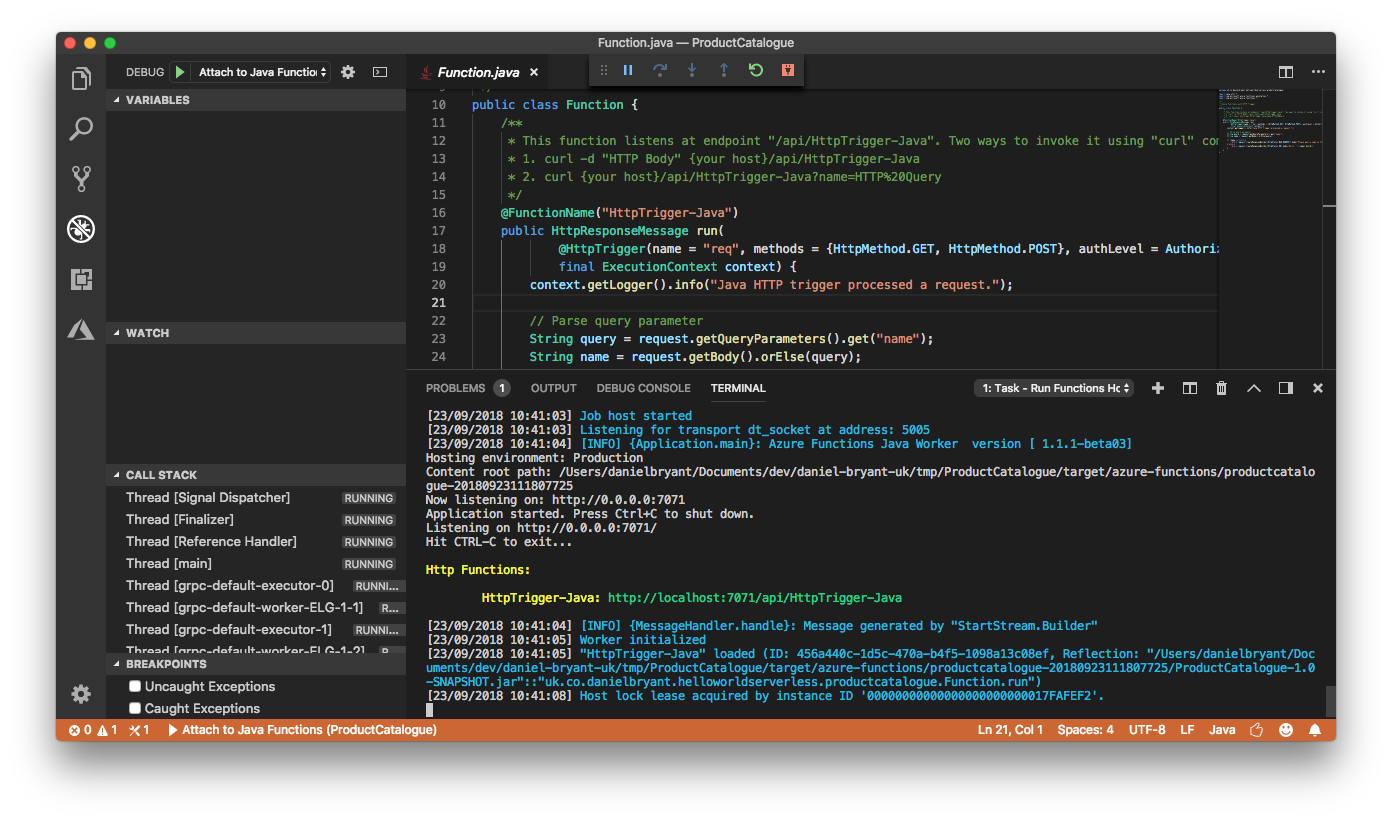The height and width of the screenshot is (821, 1392).
Task: Enable Caught Exceptions breakpoint
Action: [x=135, y=708]
